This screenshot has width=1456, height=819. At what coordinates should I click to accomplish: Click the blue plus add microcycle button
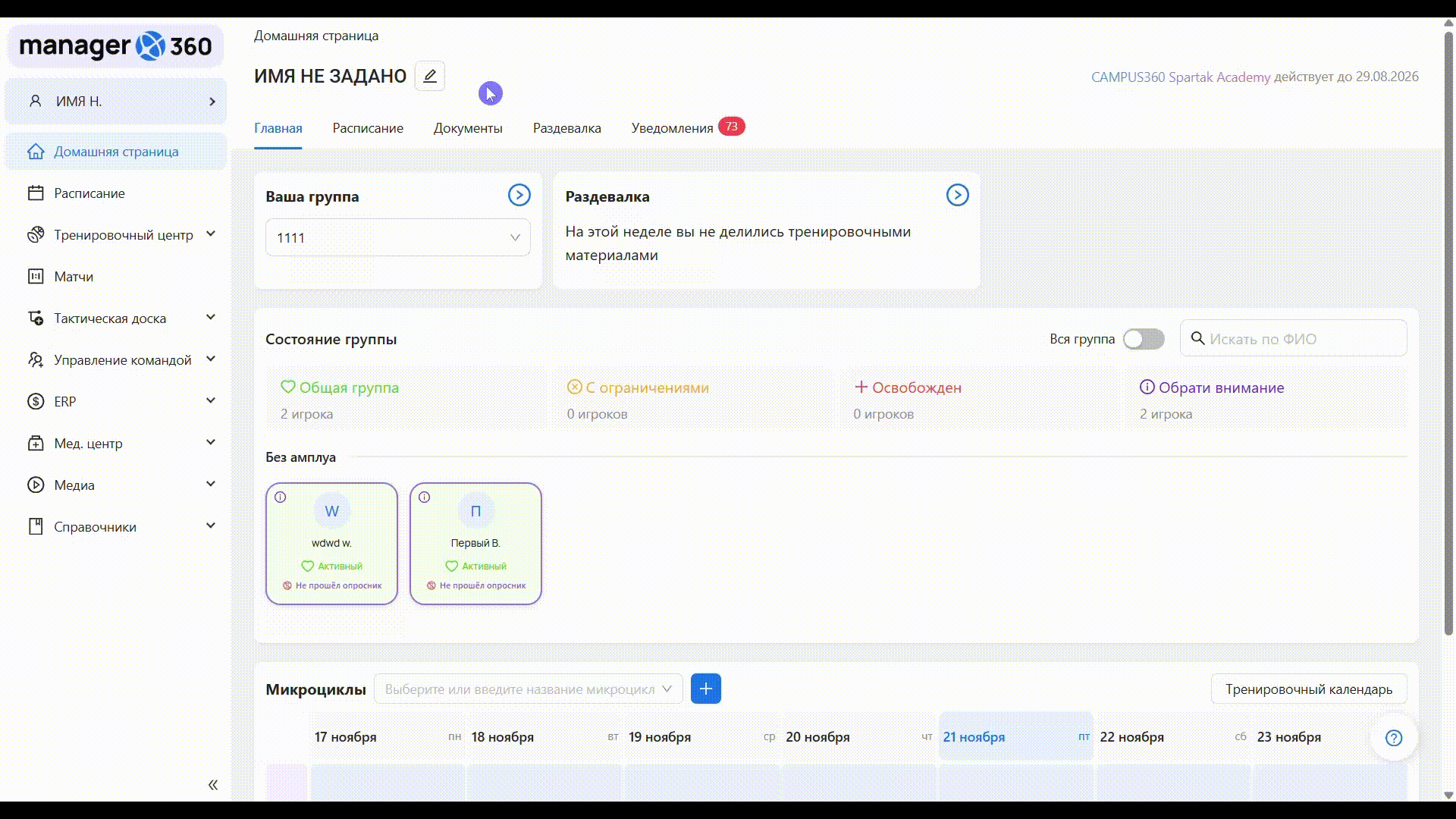[705, 689]
